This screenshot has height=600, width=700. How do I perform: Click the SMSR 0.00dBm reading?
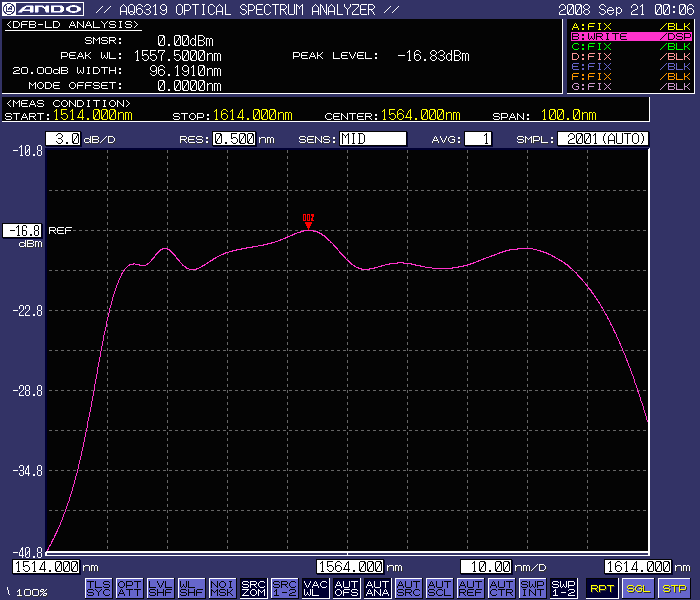click(185, 41)
